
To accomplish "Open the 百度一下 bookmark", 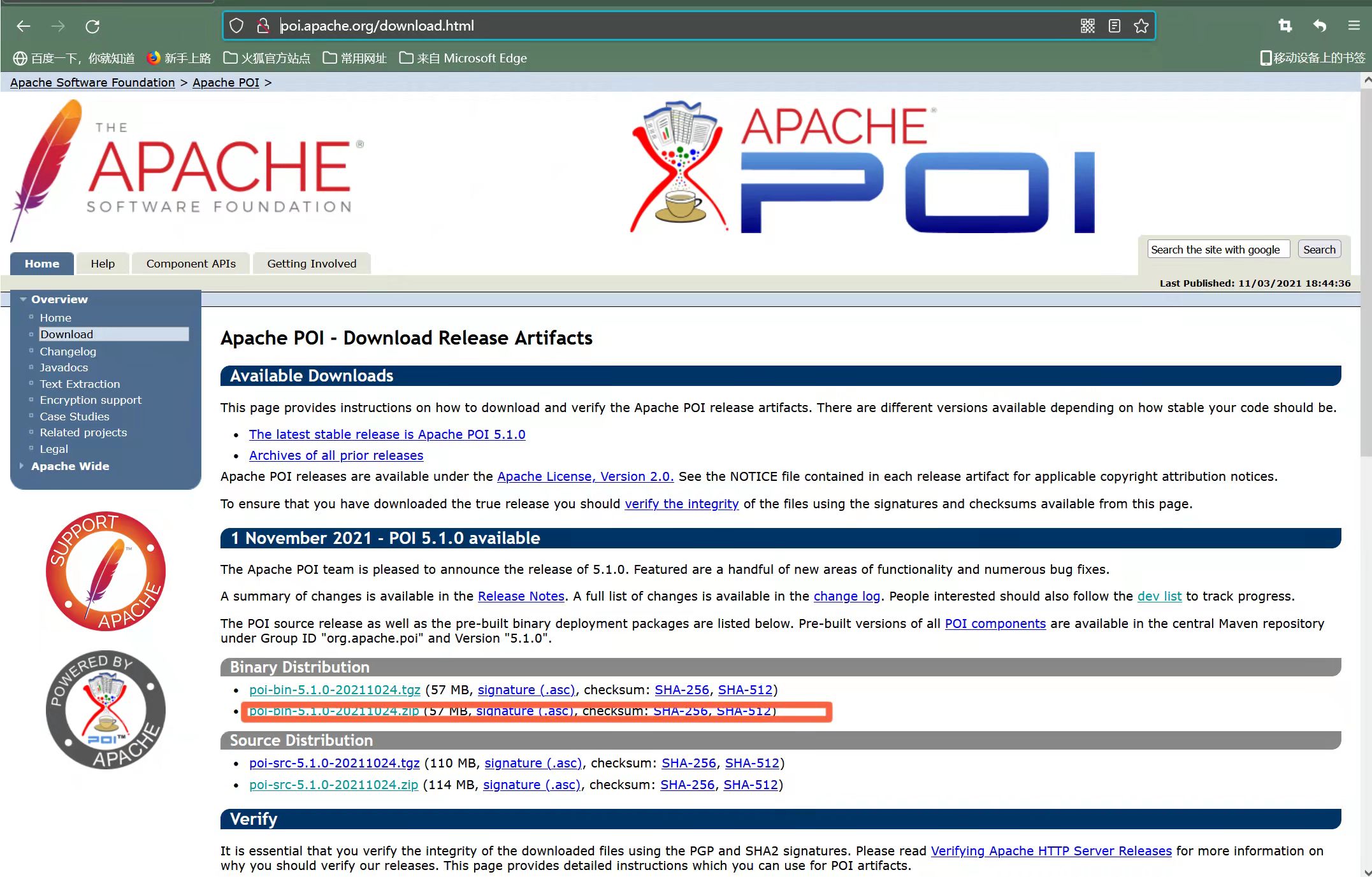I will (x=74, y=59).
